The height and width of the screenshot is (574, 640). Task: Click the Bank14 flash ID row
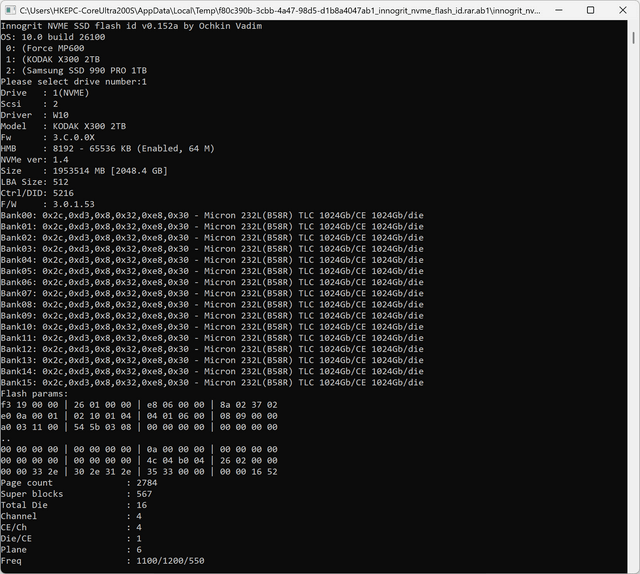pyautogui.click(x=212, y=372)
